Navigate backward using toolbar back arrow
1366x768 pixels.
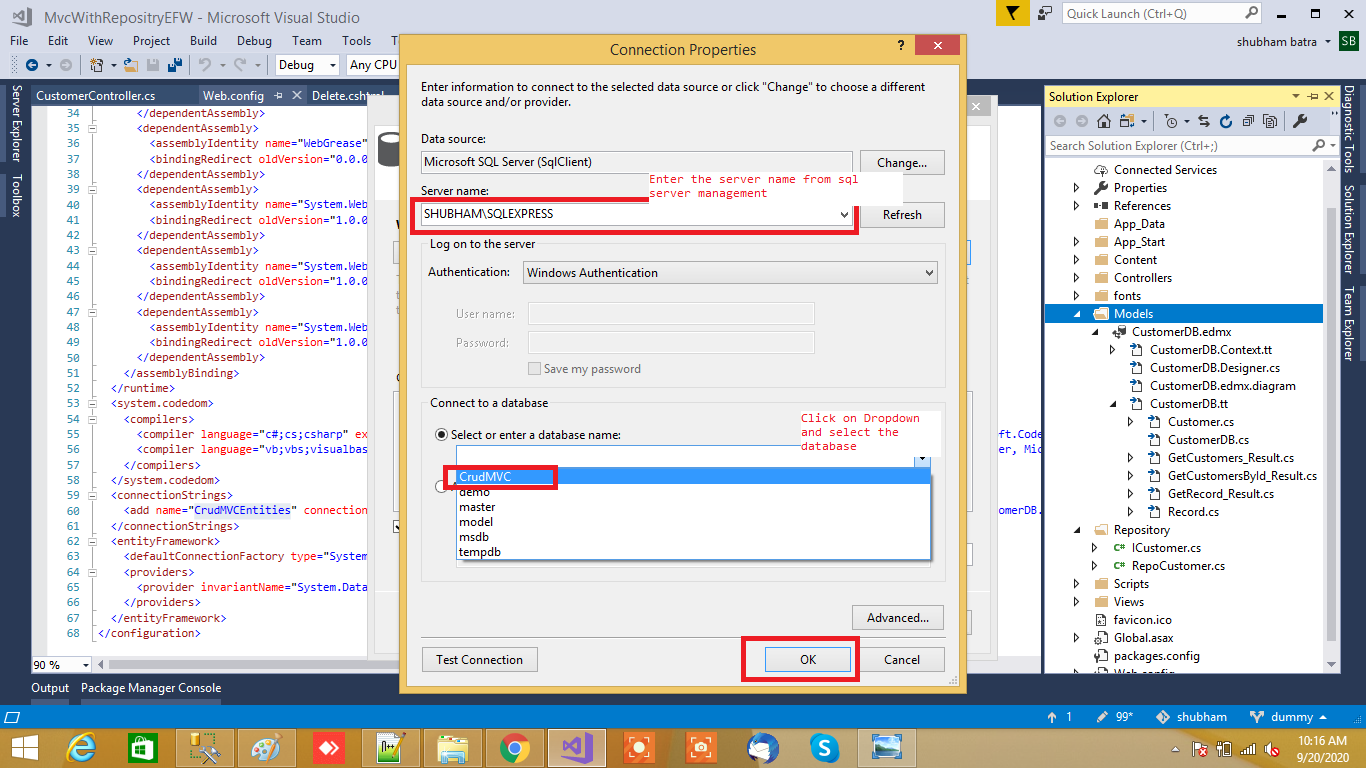(32, 65)
